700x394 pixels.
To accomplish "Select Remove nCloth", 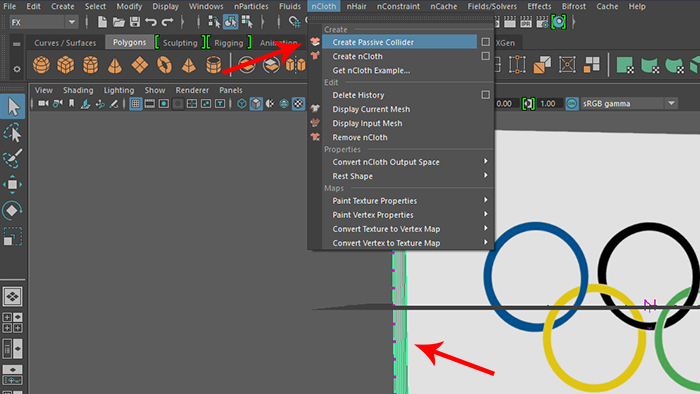I will (360, 137).
